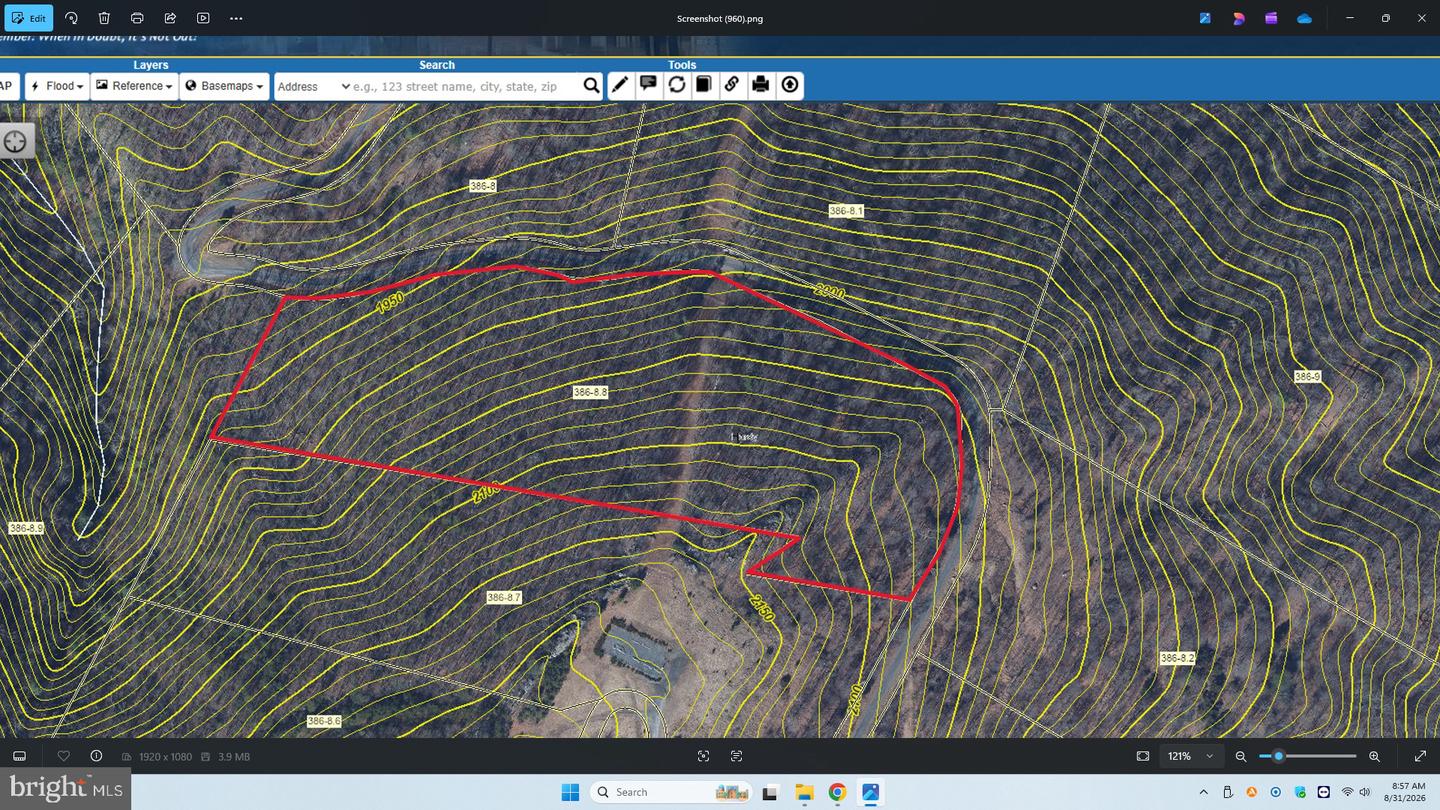Image resolution: width=1440 pixels, height=810 pixels.
Task: Click the chain link tool
Action: click(x=732, y=85)
